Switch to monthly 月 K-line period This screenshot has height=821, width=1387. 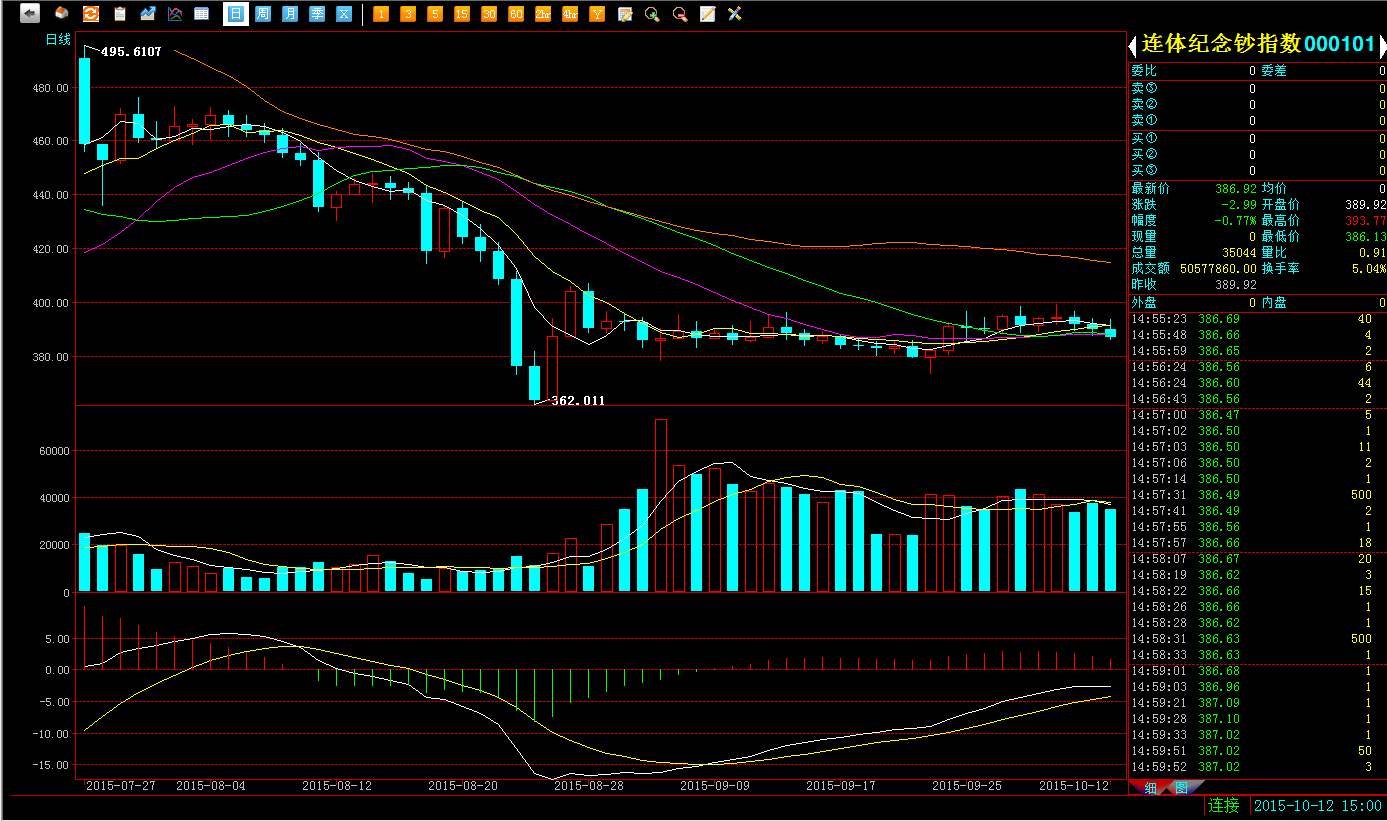[x=290, y=14]
